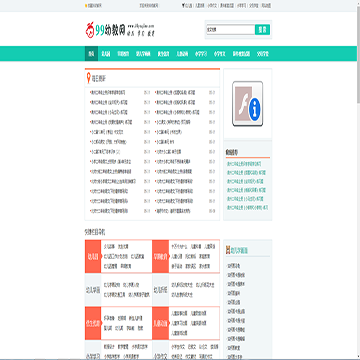The height and width of the screenshot is (360, 360).
Task: Click the orange 儿童动画 category block
Action: click(161, 323)
